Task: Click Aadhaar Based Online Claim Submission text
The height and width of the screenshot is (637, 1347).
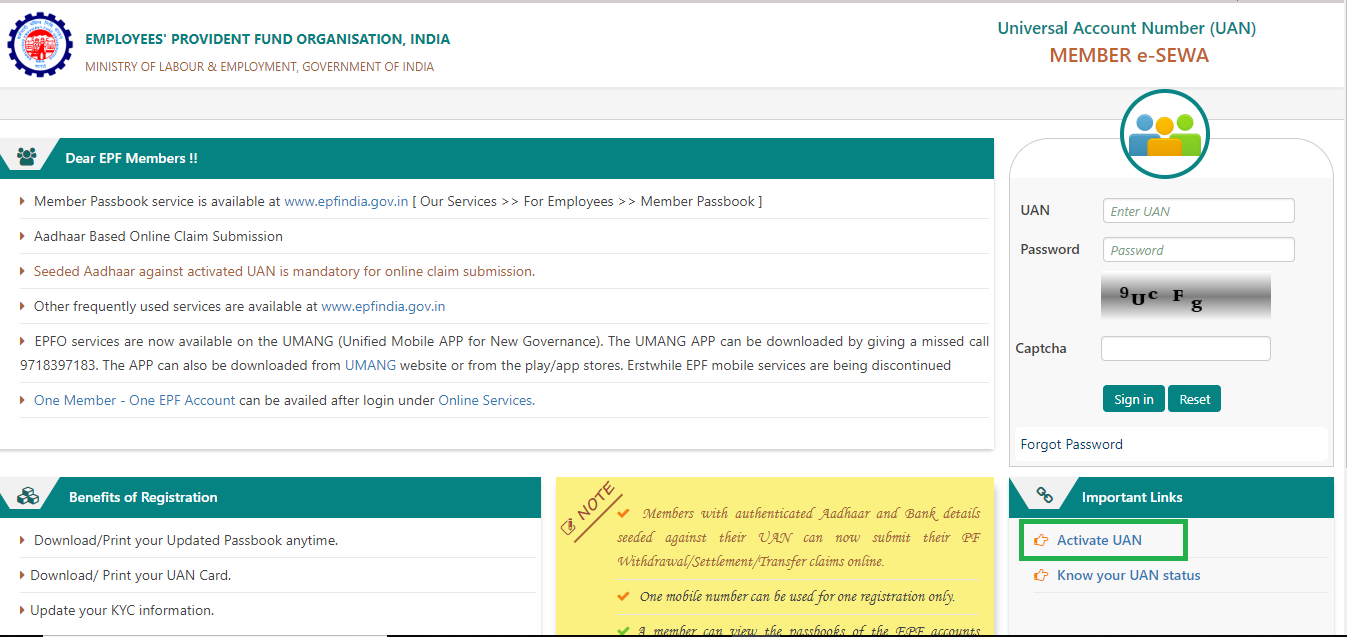Action: click(158, 236)
